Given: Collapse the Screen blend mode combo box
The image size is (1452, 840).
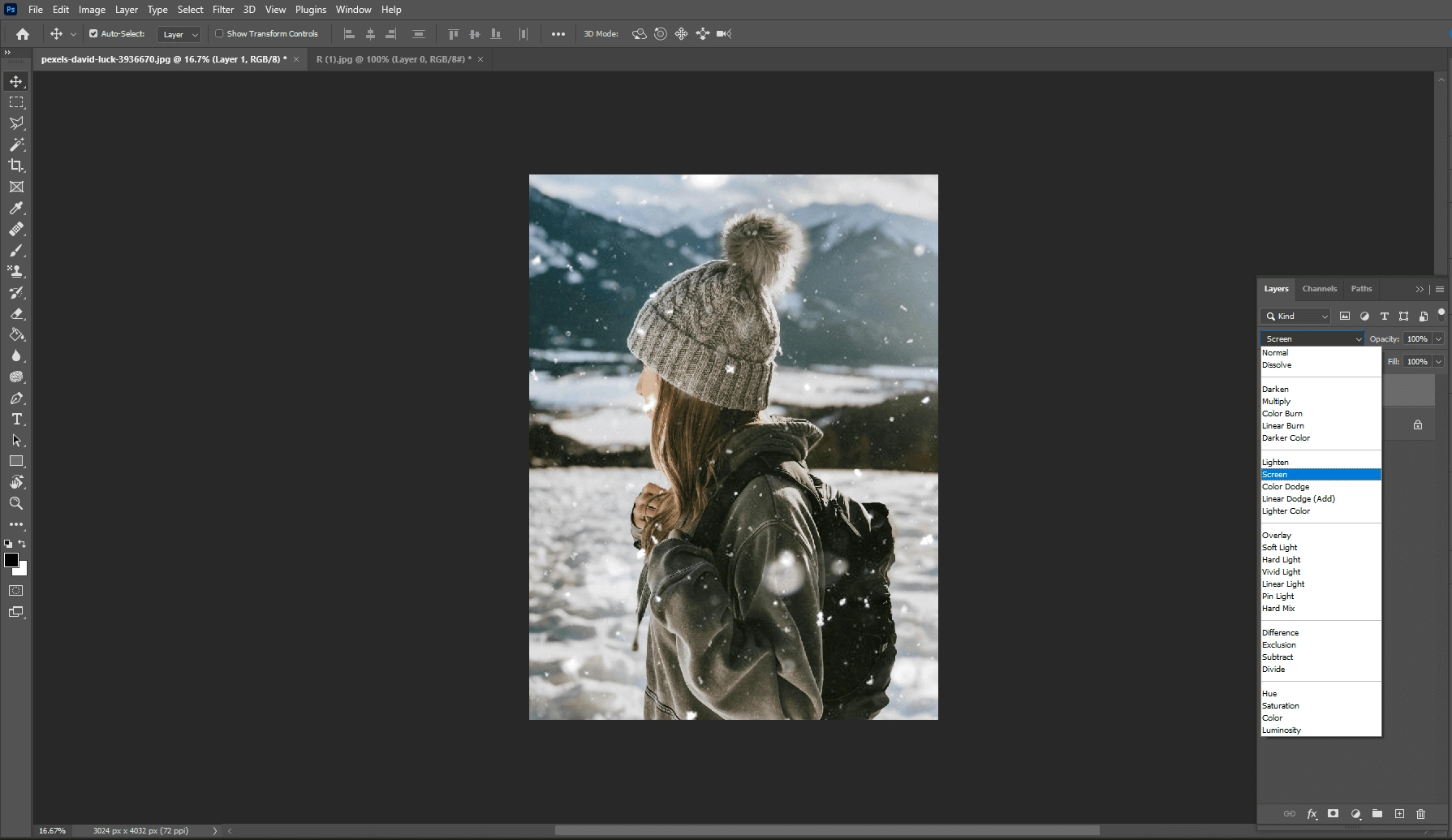Looking at the screenshot, I should pos(1312,339).
